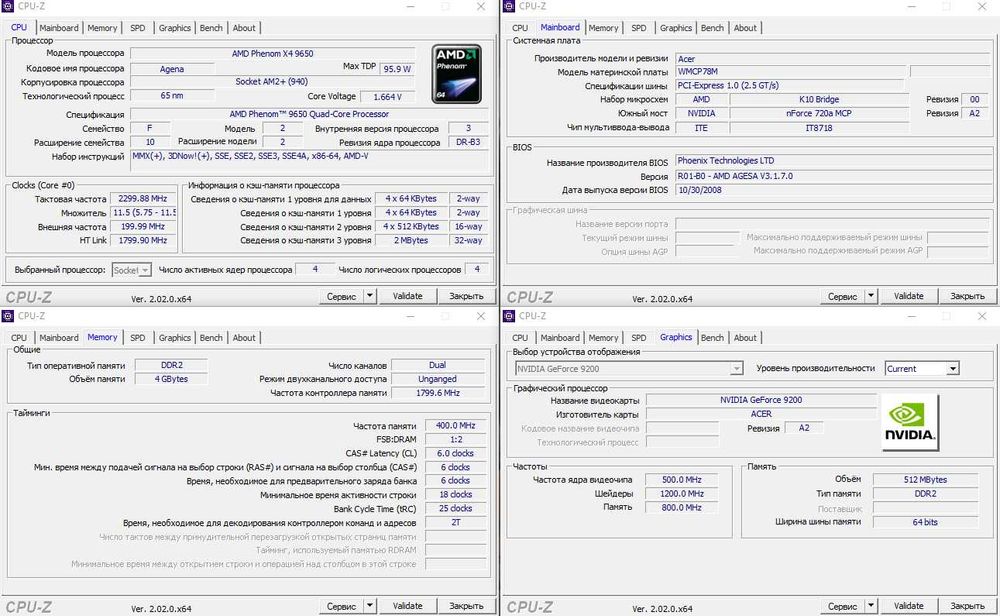This screenshot has width=1000, height=616.
Task: Click CPU-Z app icon in bottom-left window title bar
Action: click(8, 316)
